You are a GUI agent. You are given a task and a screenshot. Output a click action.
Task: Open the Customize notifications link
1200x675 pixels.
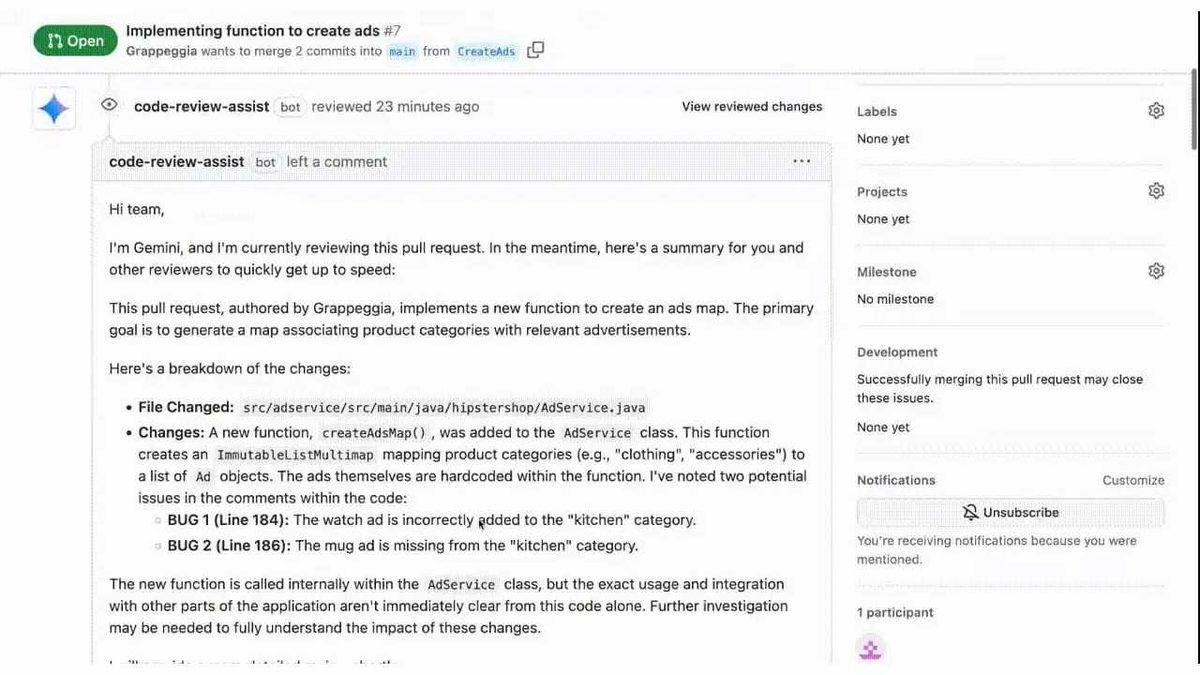tap(1133, 480)
